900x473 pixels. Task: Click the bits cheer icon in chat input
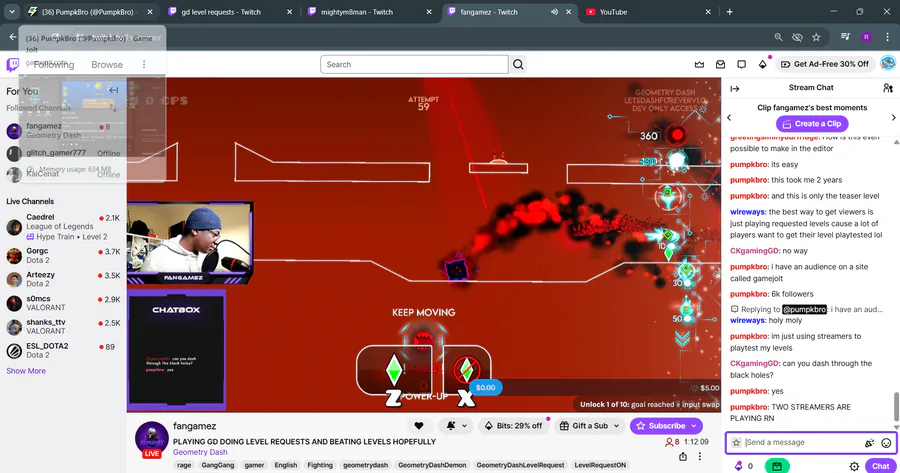click(x=870, y=443)
